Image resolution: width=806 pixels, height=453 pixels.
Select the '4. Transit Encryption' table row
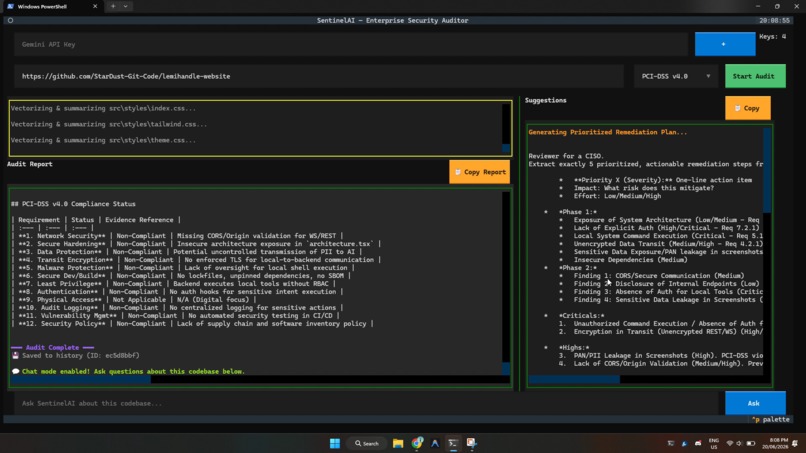coord(196,260)
